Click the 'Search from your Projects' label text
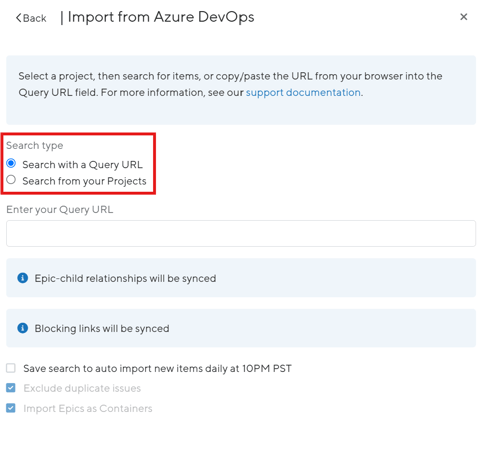Viewport: 477px width, 450px height. [x=84, y=181]
